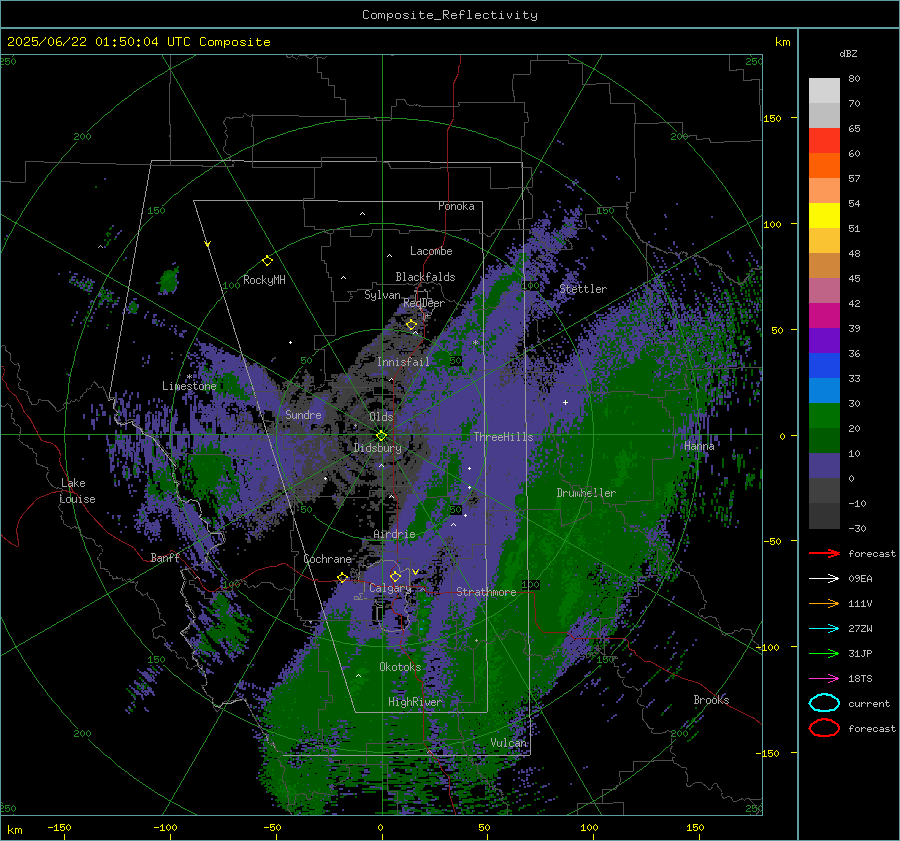
Task: Click the Okotoks label
Action: 400,667
